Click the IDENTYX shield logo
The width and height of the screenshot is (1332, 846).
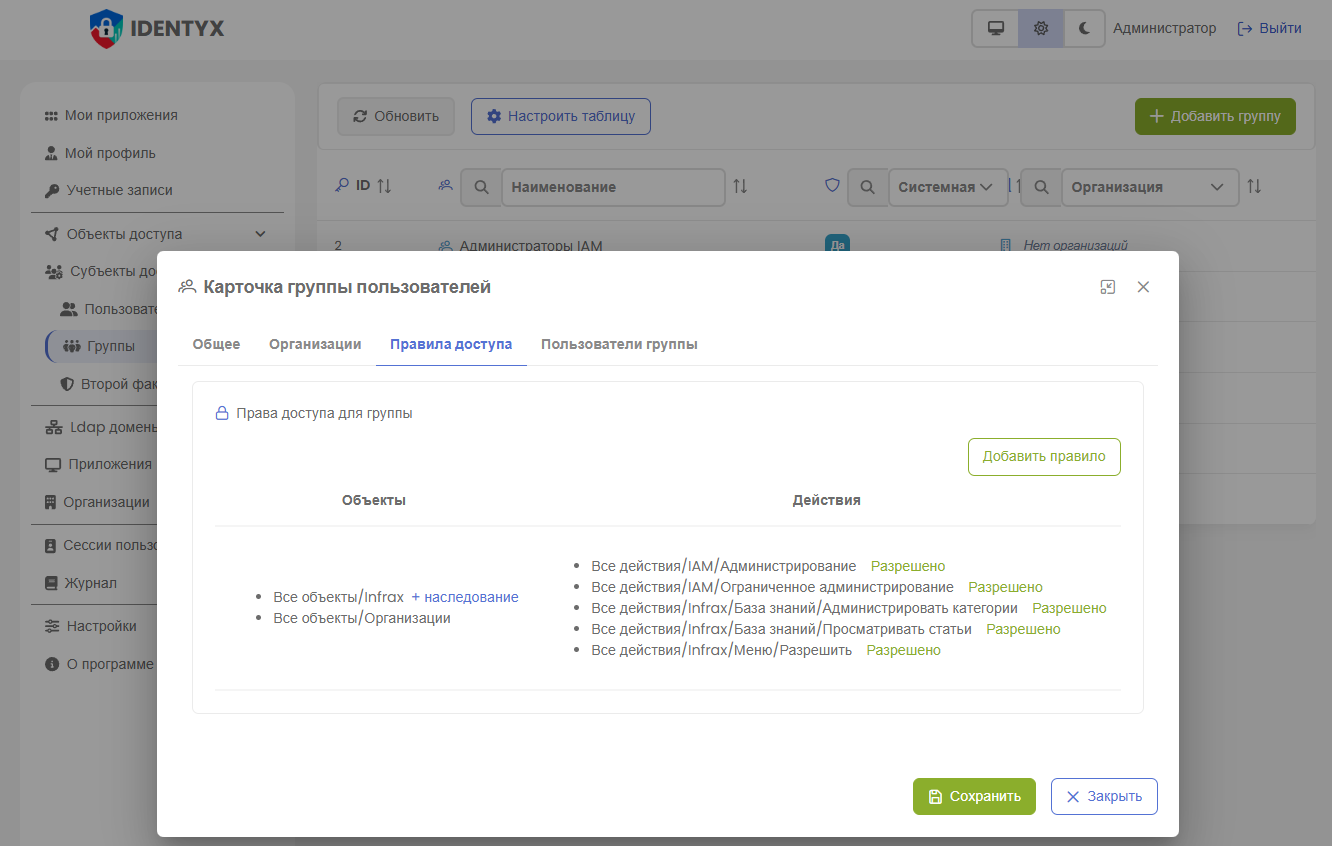point(106,29)
